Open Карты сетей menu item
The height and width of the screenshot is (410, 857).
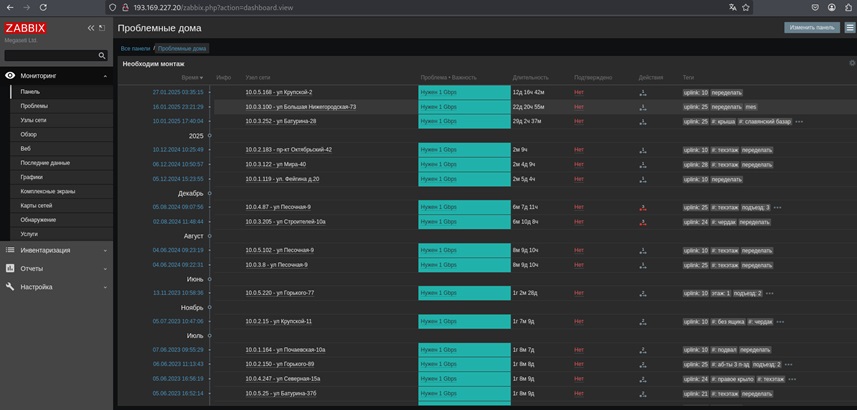[37, 206]
